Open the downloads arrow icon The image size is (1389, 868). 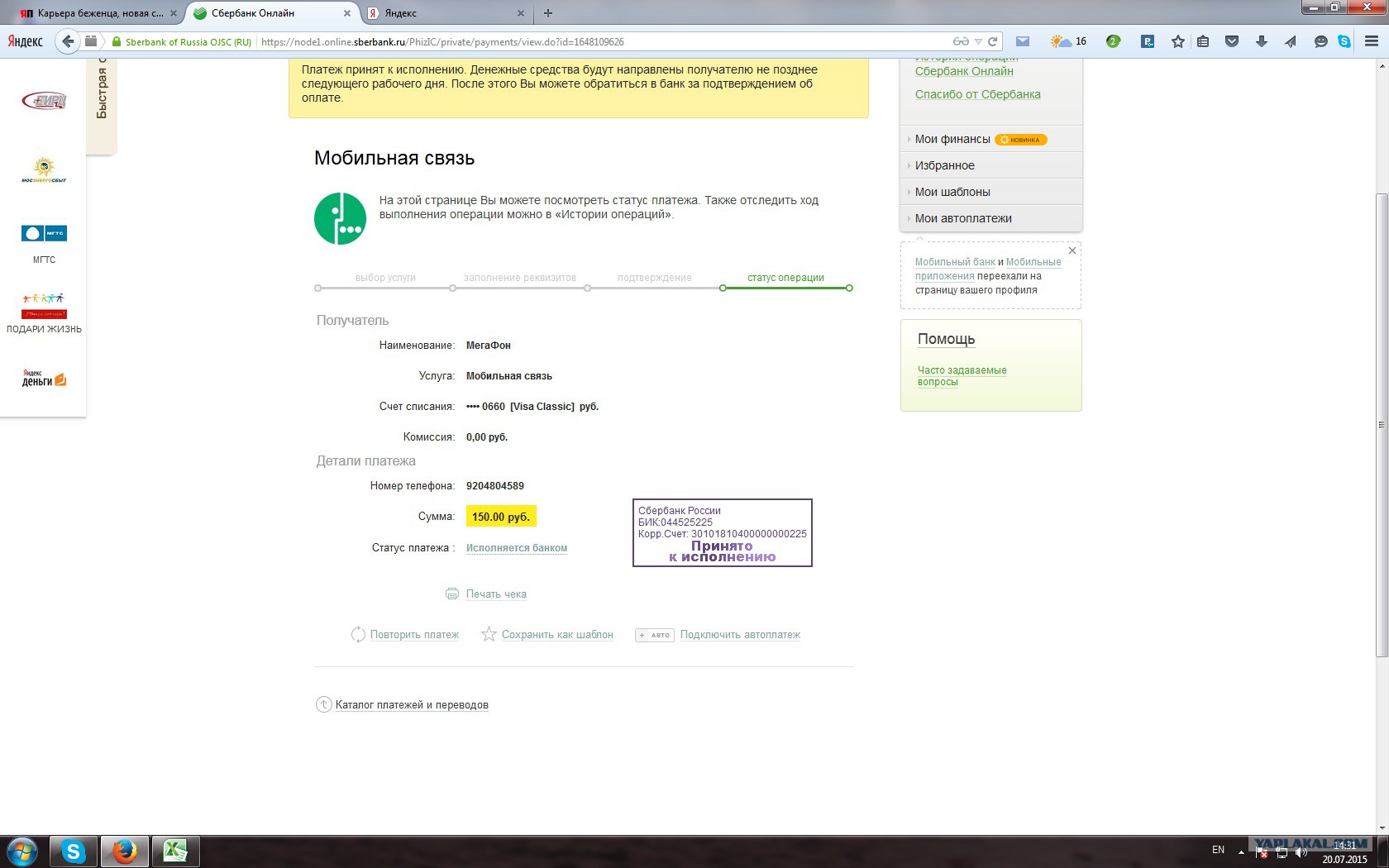click(1262, 41)
